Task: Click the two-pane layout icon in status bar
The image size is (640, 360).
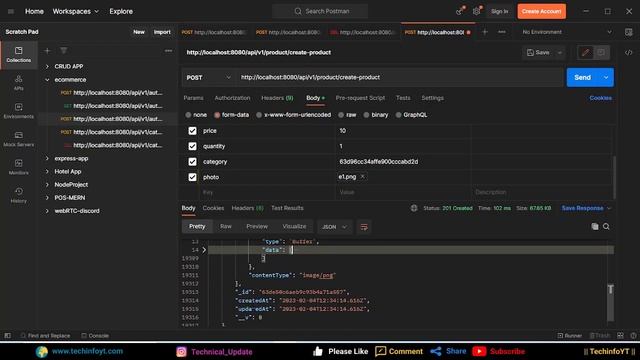Action: click(x=620, y=336)
